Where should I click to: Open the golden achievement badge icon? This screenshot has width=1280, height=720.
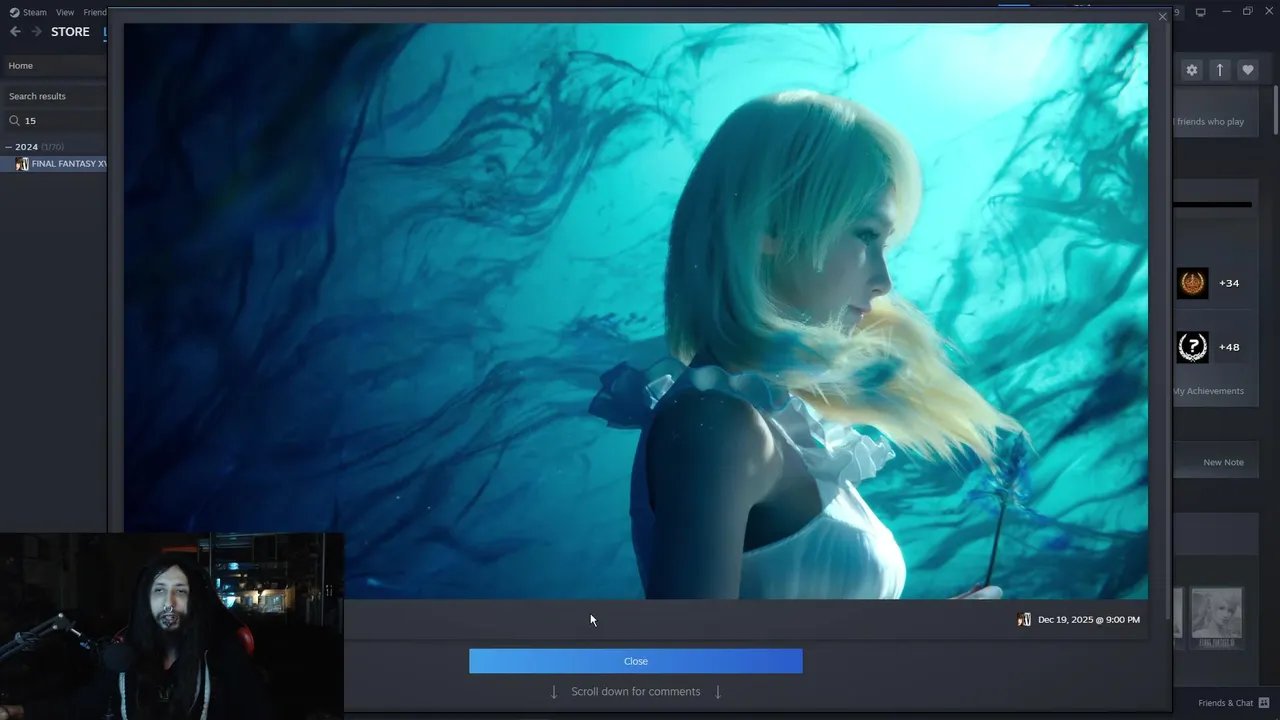pyautogui.click(x=1192, y=283)
